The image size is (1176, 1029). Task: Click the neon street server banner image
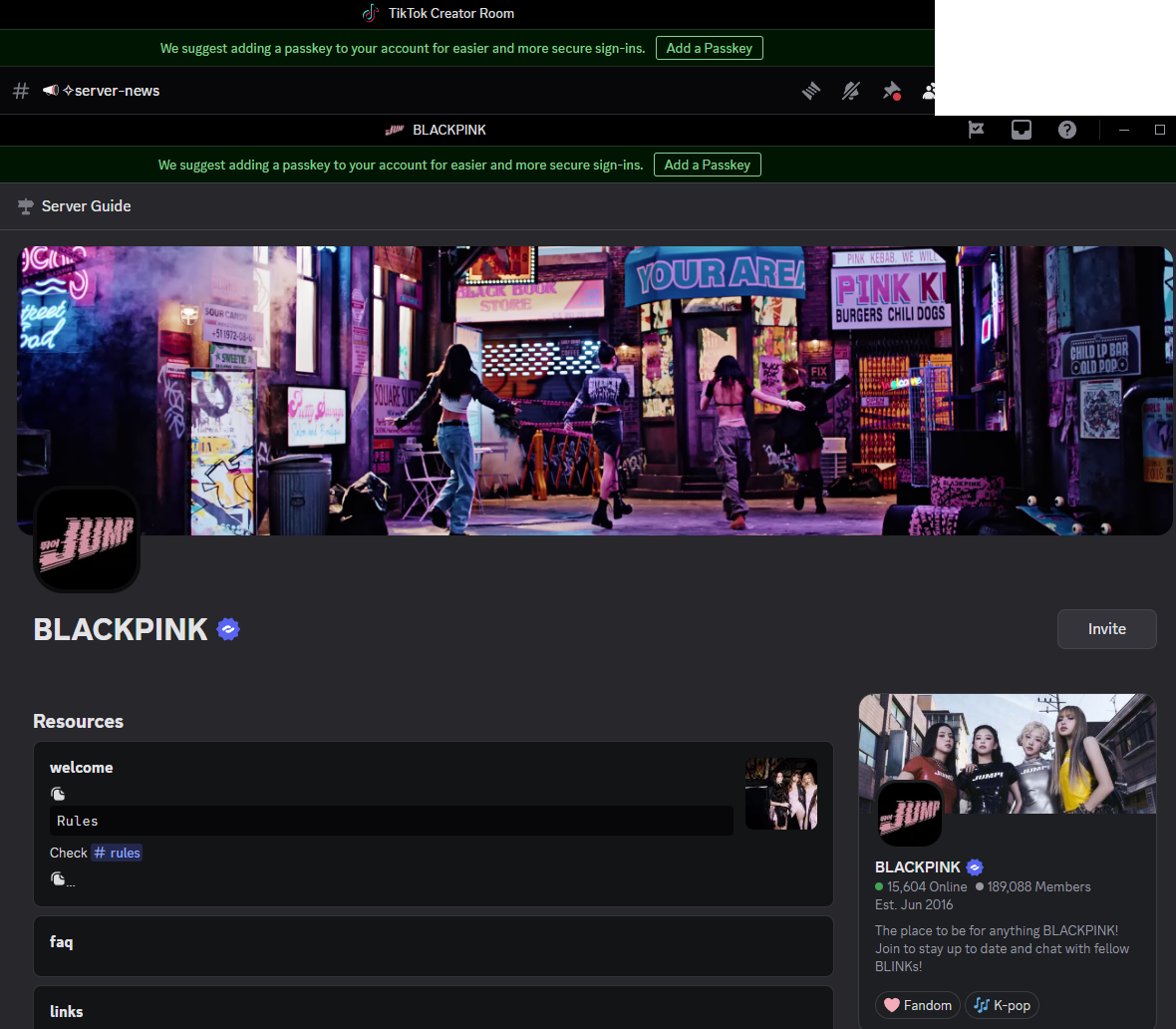click(x=594, y=390)
